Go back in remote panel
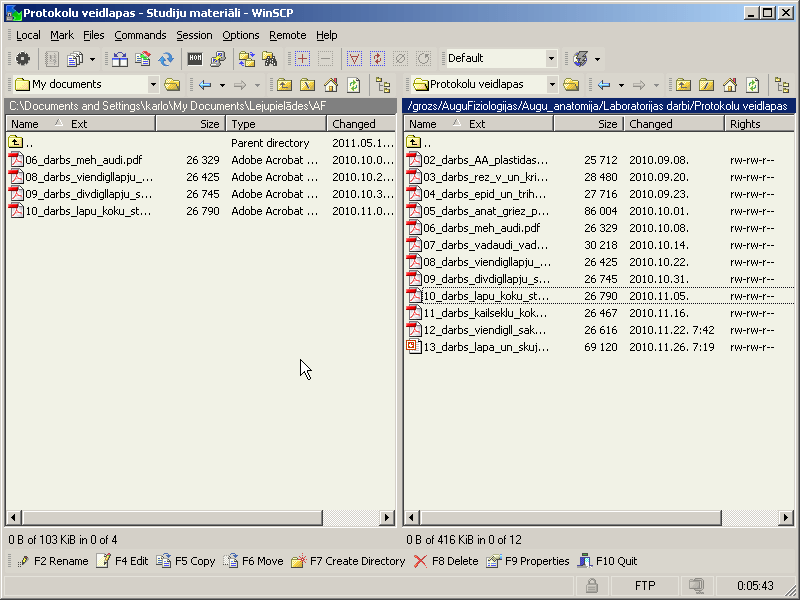This screenshot has width=800, height=600. coord(604,85)
